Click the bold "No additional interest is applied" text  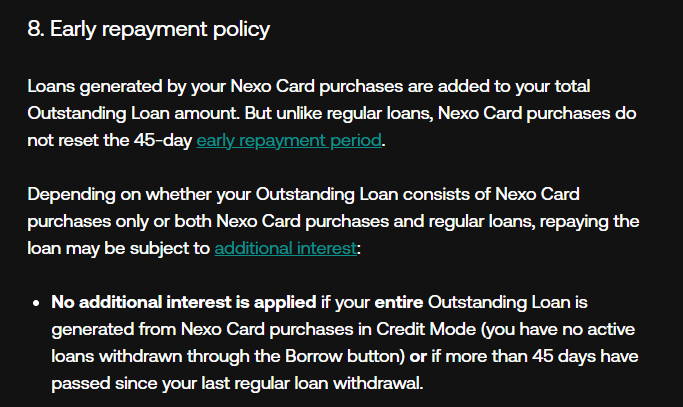[184, 302]
